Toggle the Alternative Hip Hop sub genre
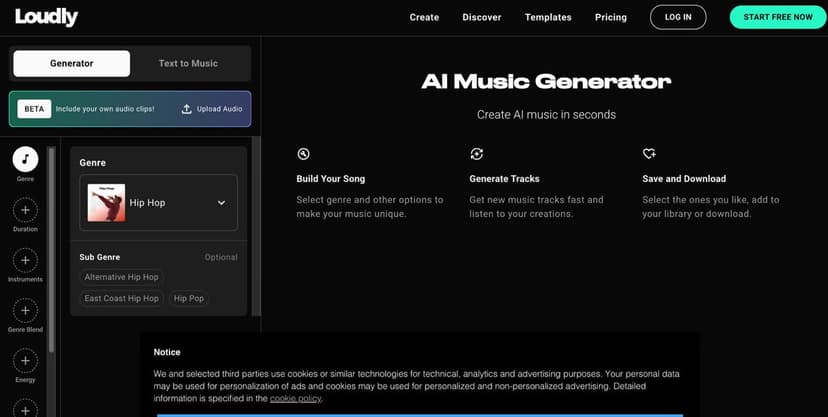This screenshot has width=828, height=417. 121,277
